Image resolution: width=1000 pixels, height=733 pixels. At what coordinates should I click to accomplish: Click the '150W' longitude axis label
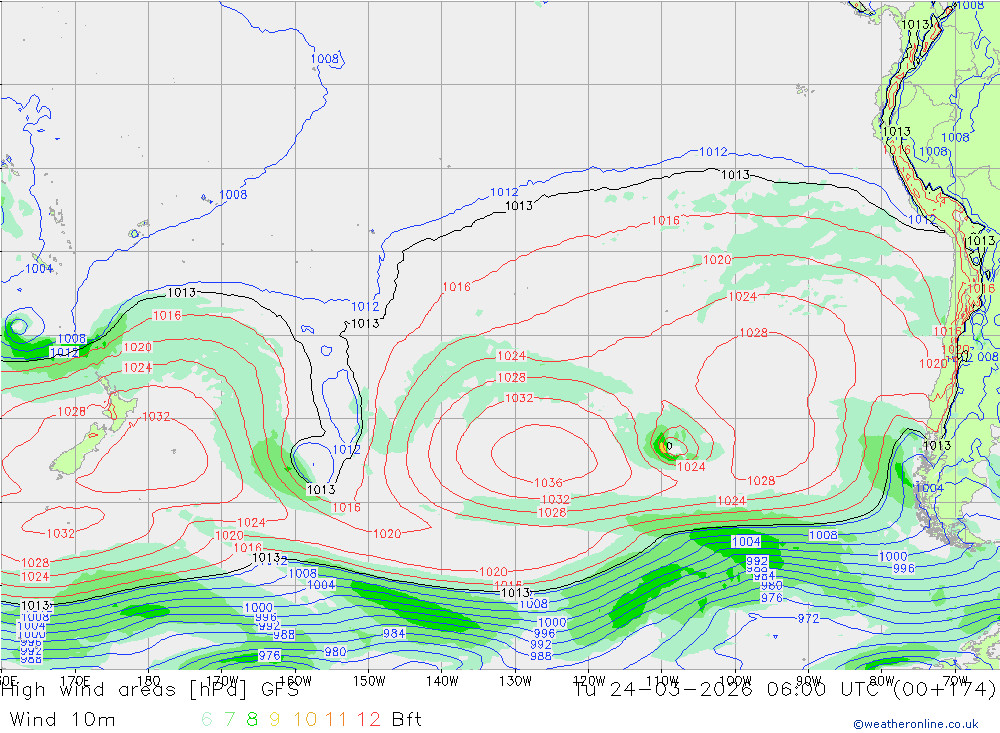pos(369,681)
